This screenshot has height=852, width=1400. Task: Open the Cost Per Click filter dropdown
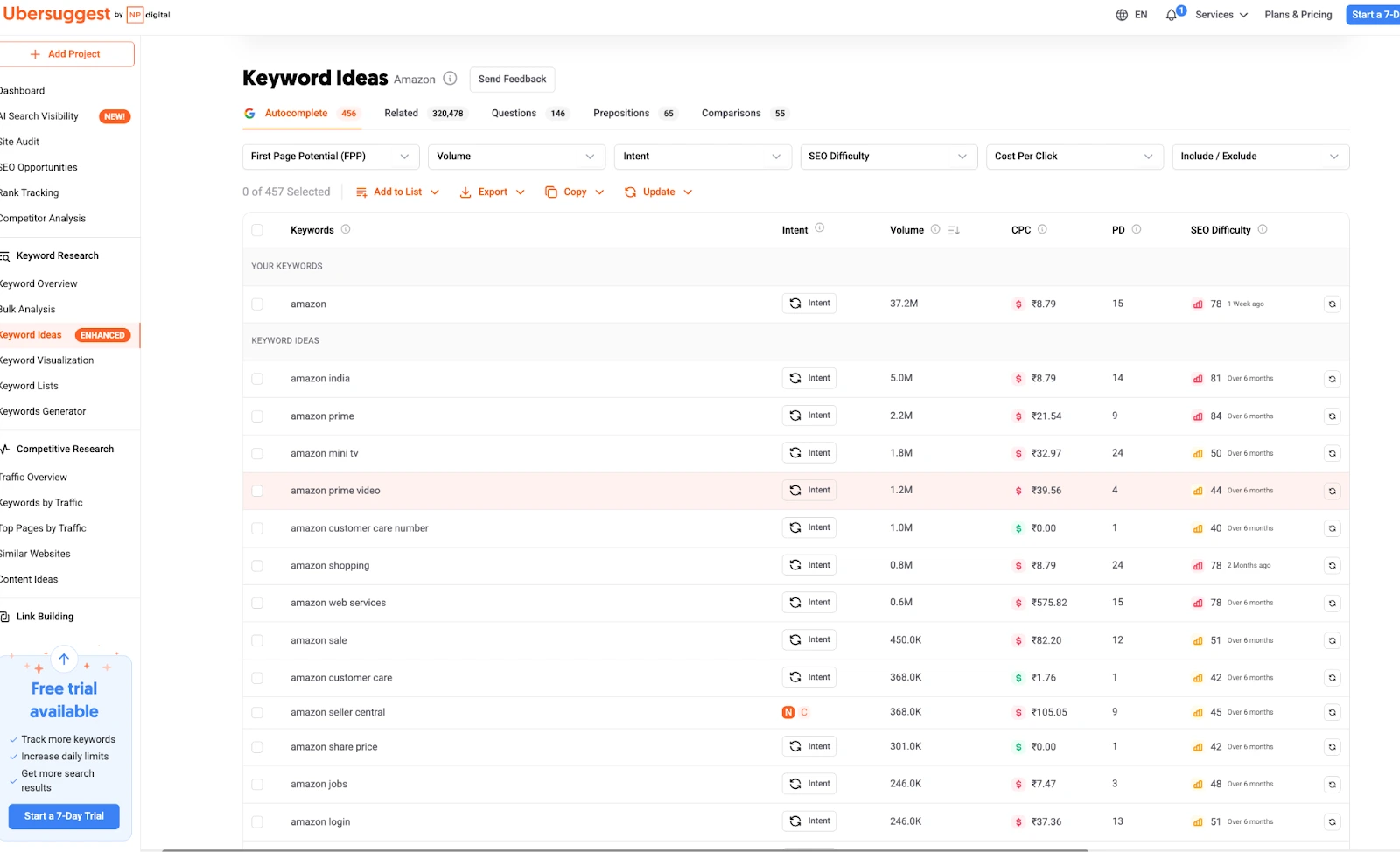tap(1074, 157)
